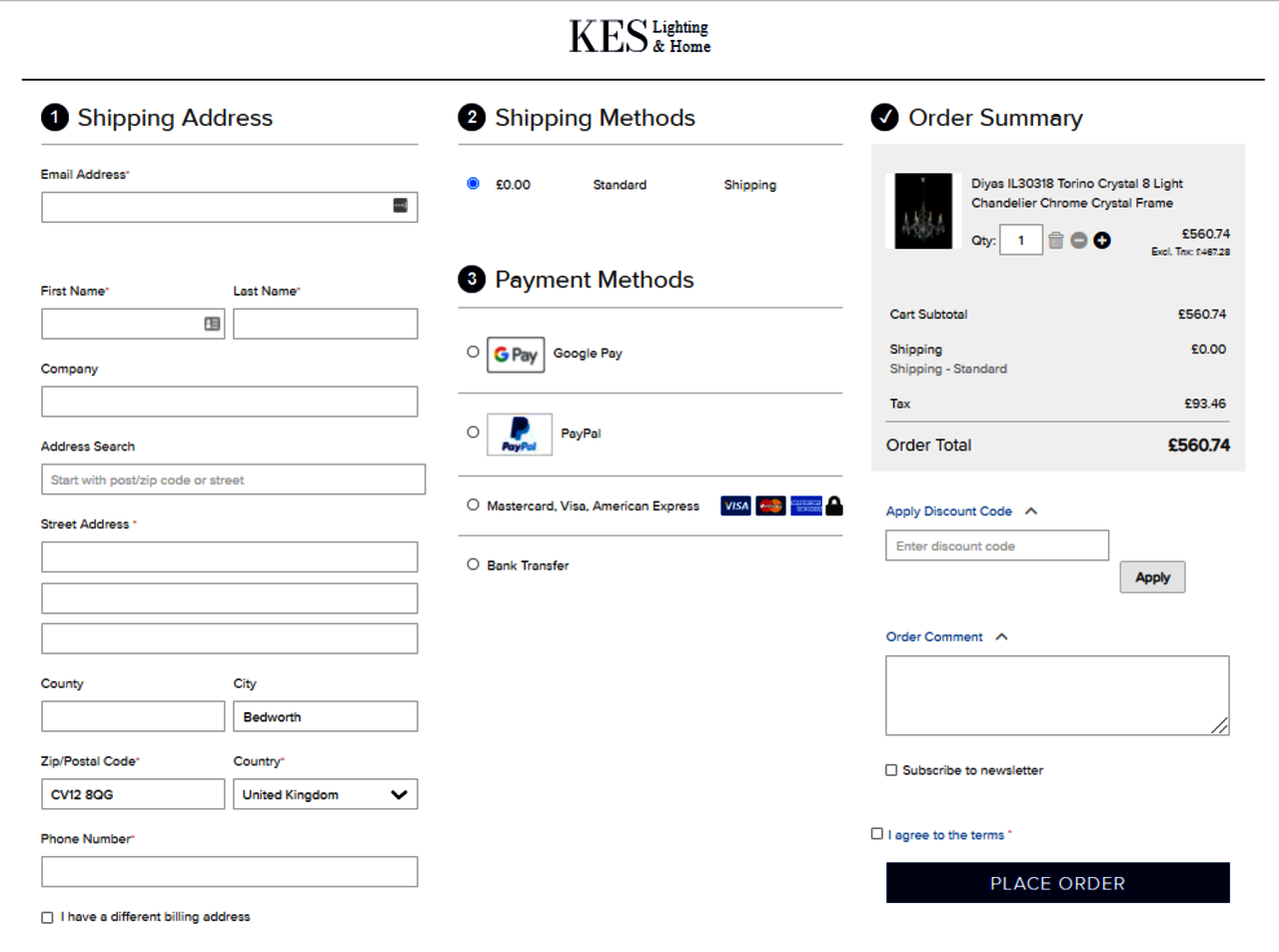Click the Google Pay logo
Image resolution: width=1279 pixels, height=952 pixels.
[x=516, y=355]
